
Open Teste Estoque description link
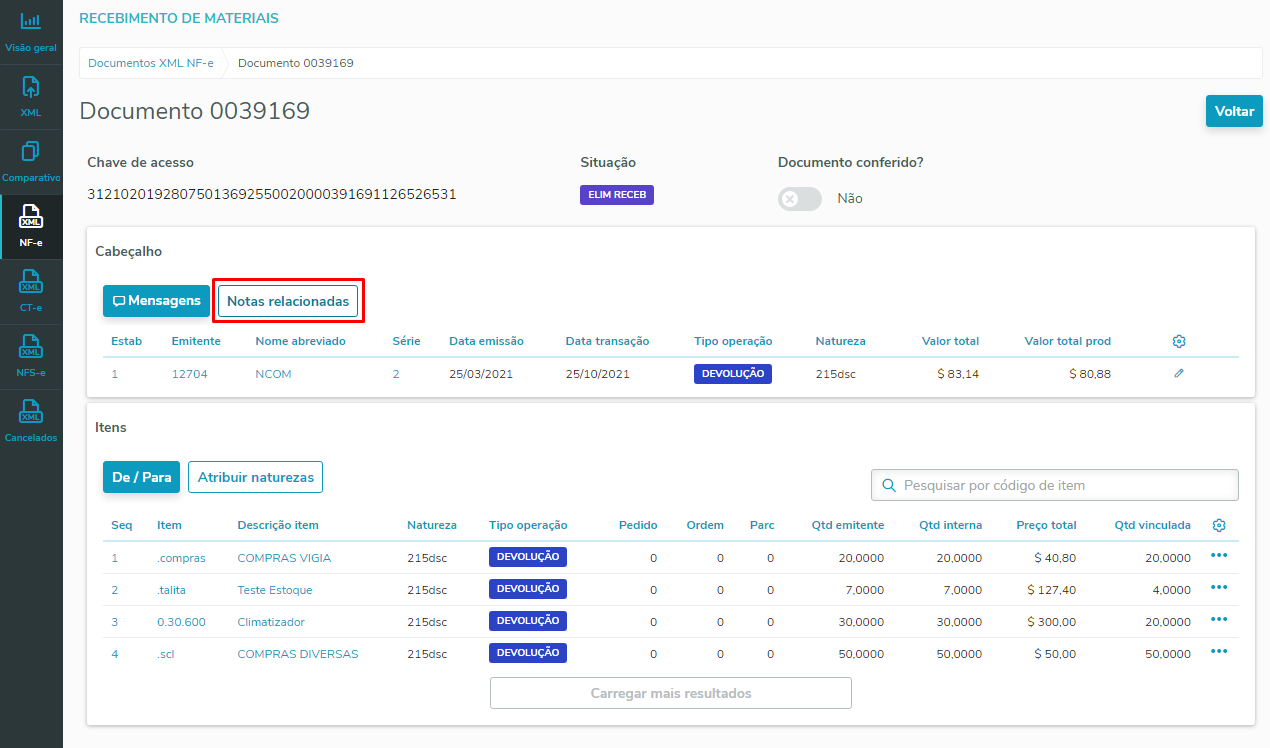pos(275,590)
